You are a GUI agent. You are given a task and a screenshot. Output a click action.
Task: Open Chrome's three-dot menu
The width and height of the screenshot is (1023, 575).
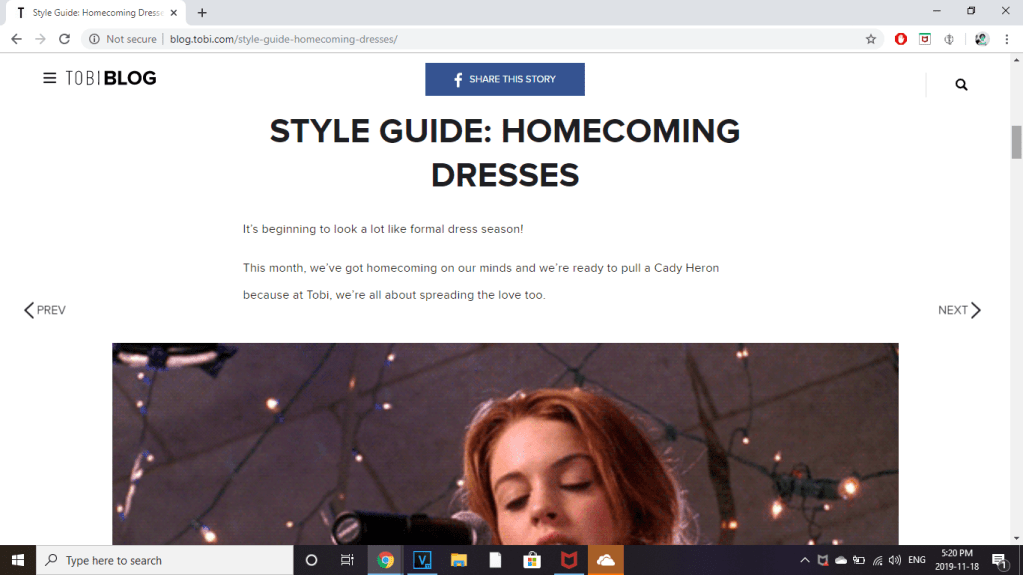[x=1006, y=39]
